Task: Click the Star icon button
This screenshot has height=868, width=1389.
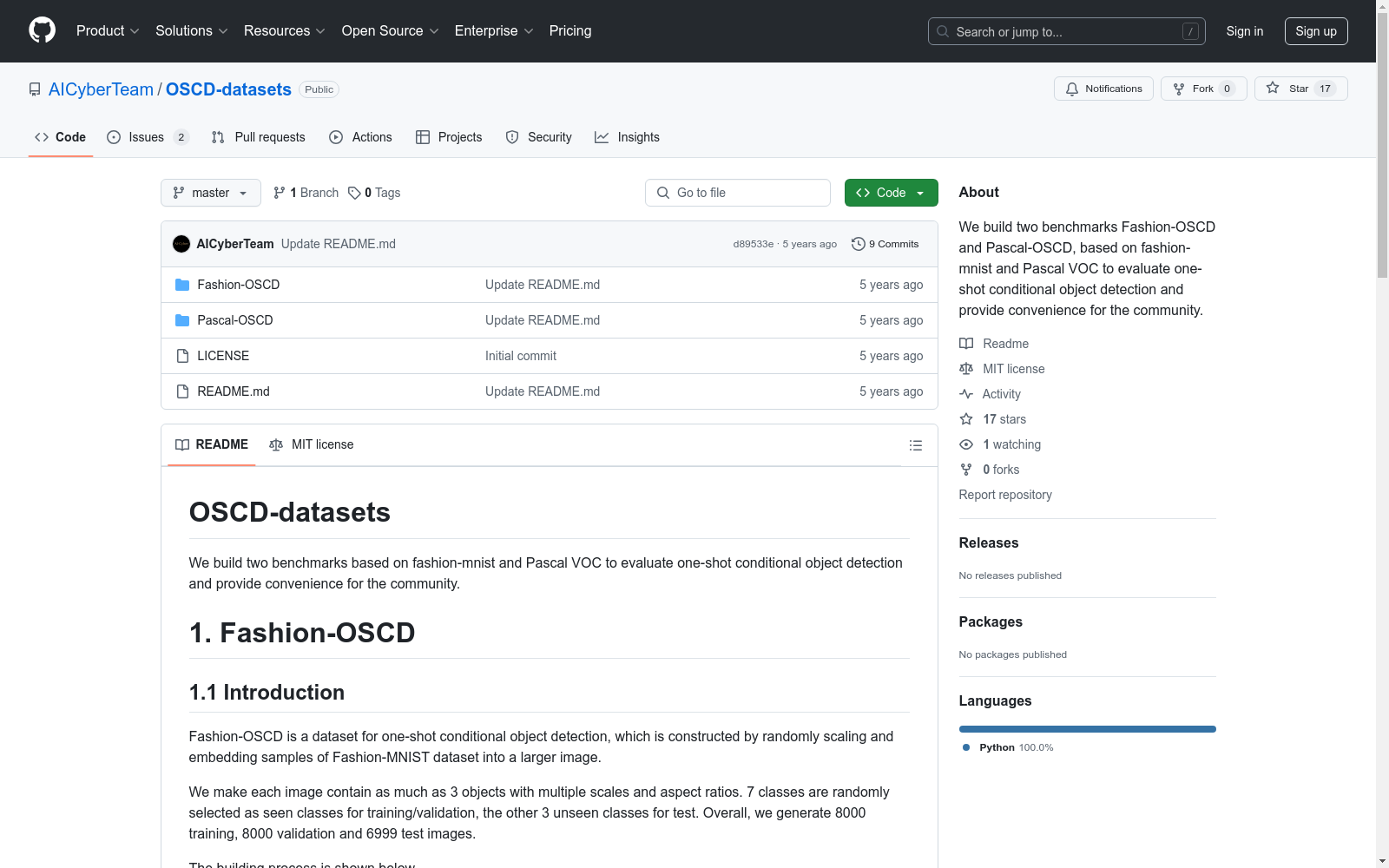Action: 1273,88
